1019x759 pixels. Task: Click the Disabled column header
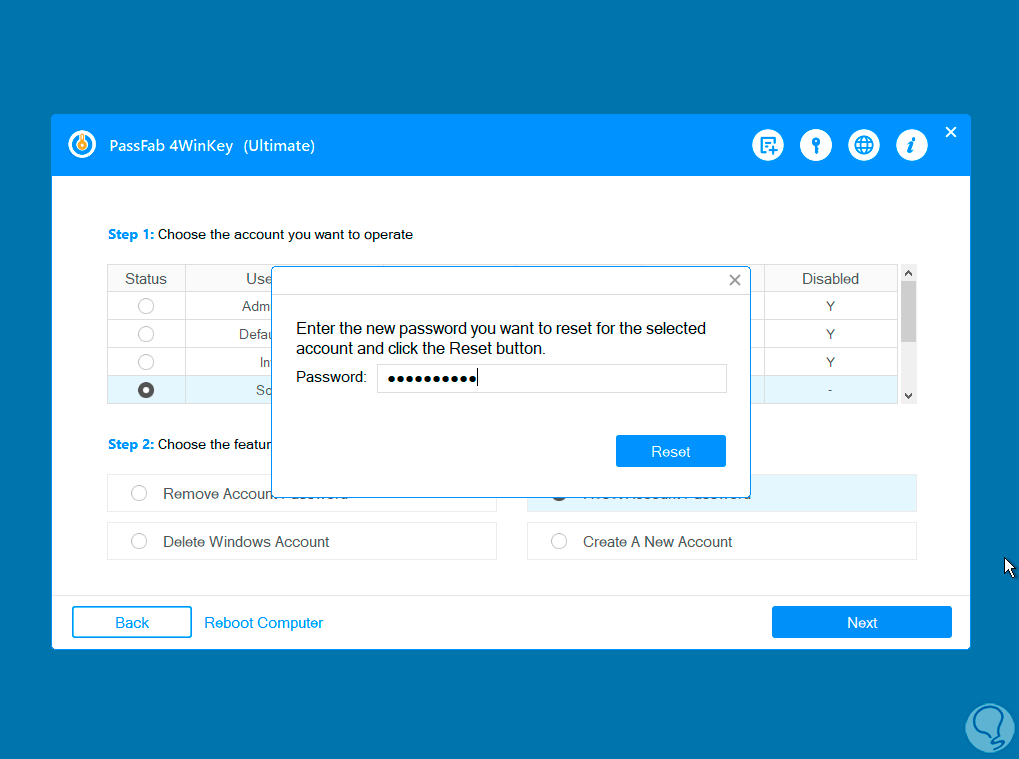point(831,279)
